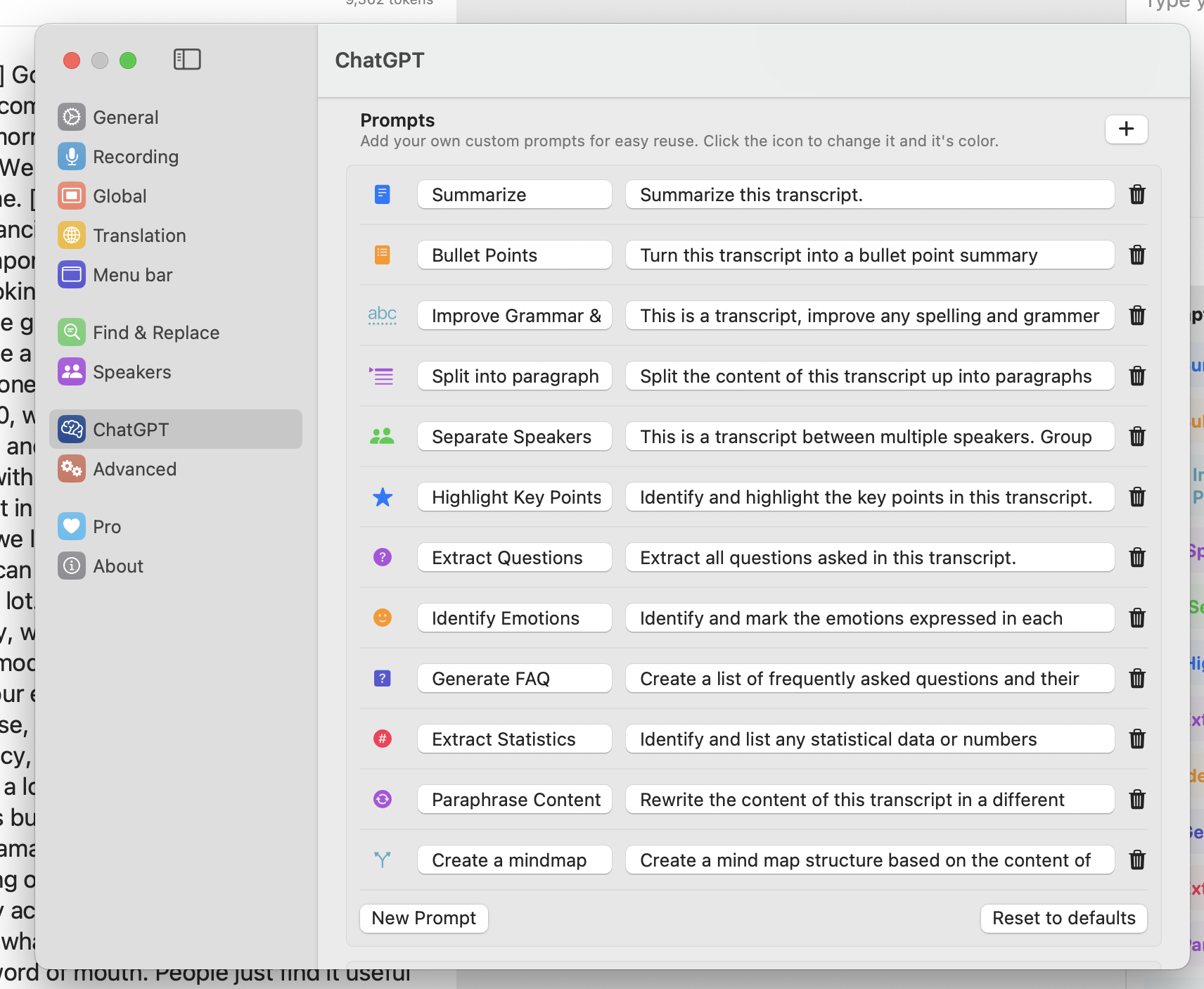Delete the Extract Questions prompt
Image resolution: width=1204 pixels, height=989 pixels.
coord(1137,557)
